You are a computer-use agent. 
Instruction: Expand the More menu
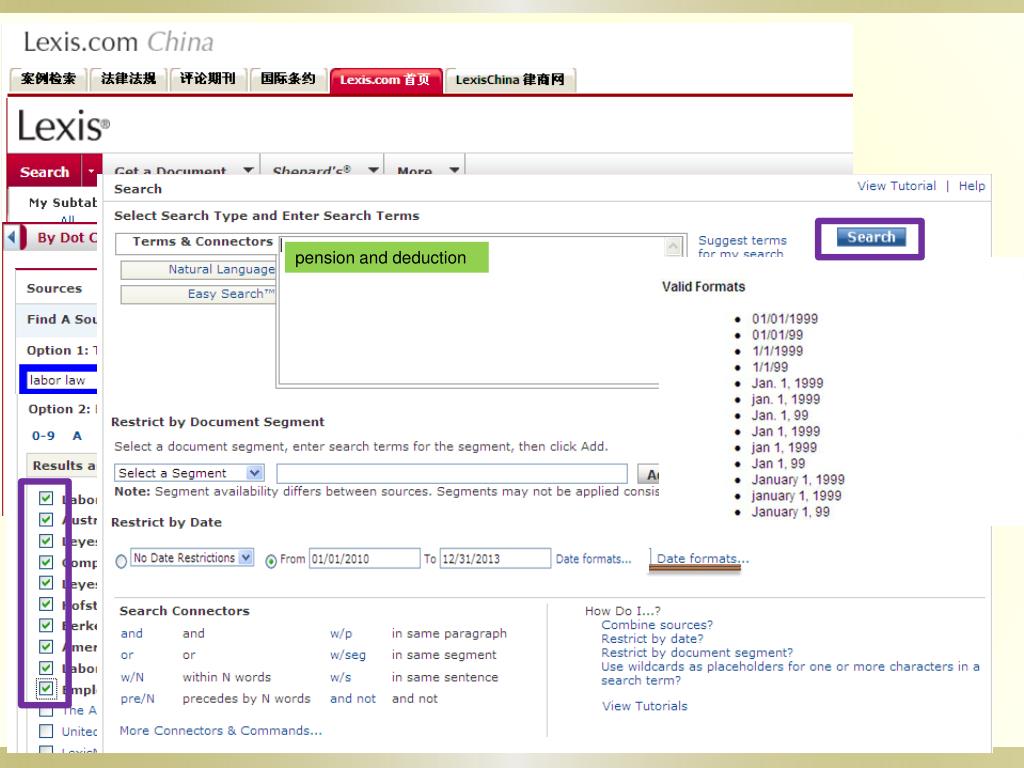coord(454,170)
